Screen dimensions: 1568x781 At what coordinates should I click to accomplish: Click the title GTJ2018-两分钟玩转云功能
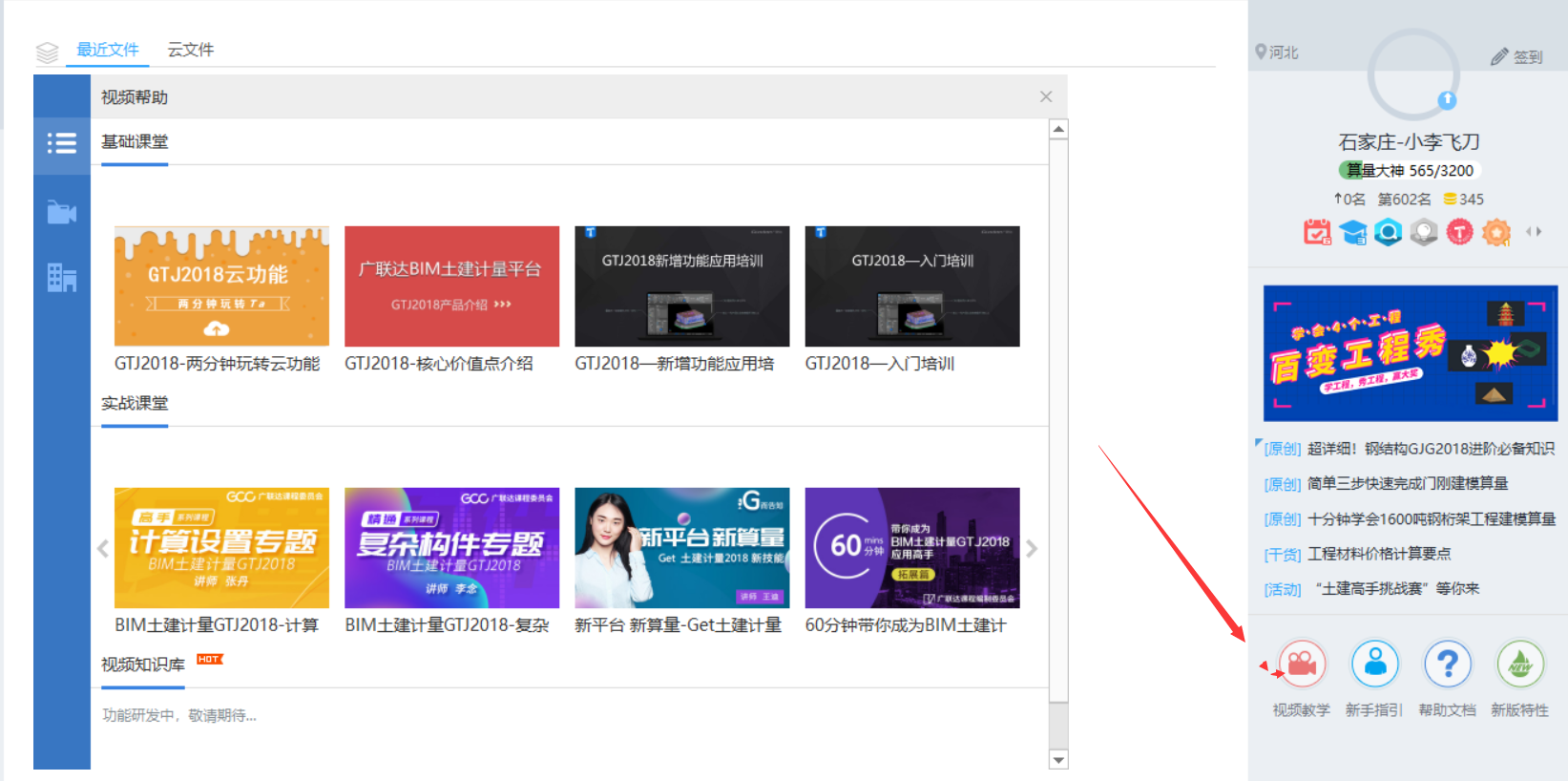coord(217,364)
